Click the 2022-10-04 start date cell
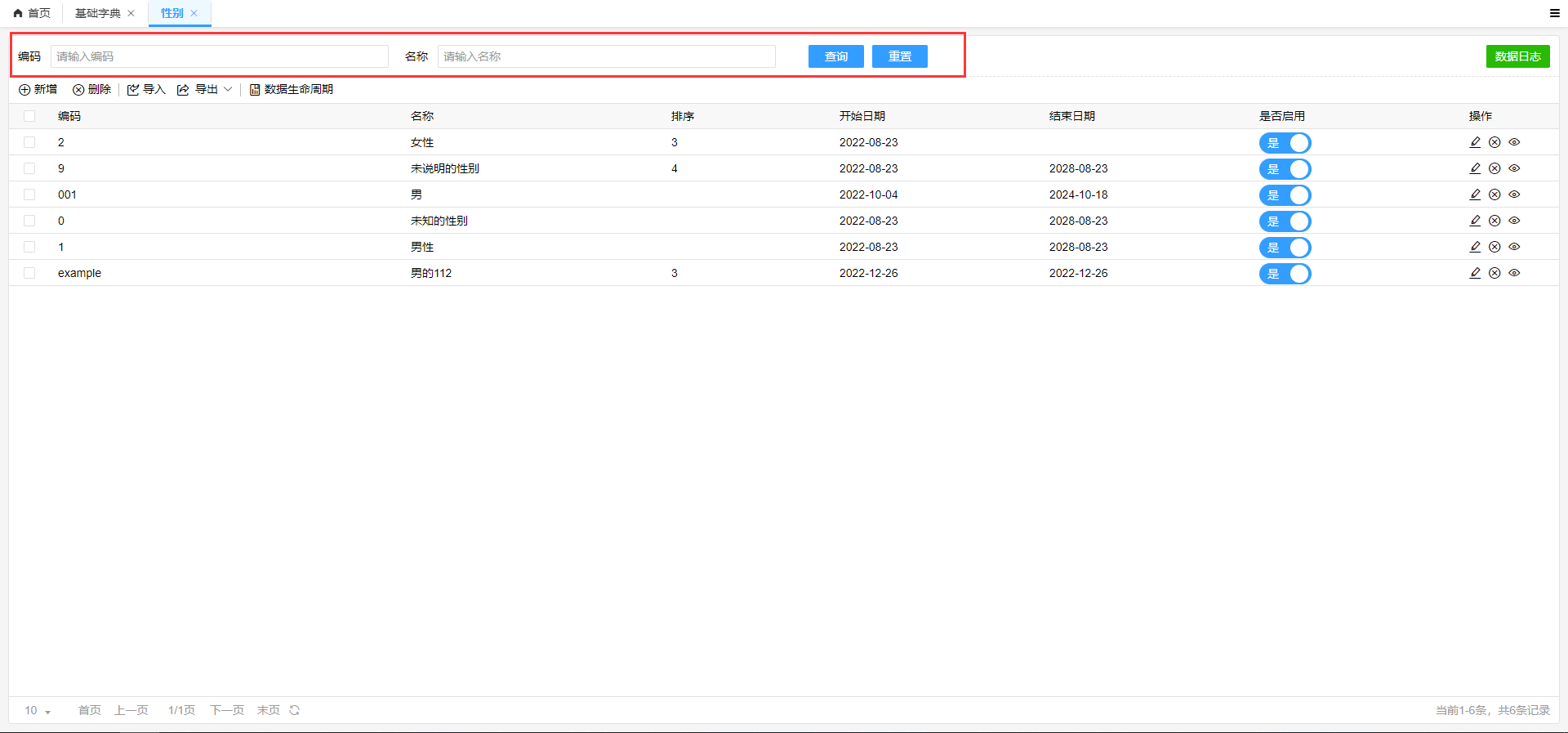 point(869,194)
